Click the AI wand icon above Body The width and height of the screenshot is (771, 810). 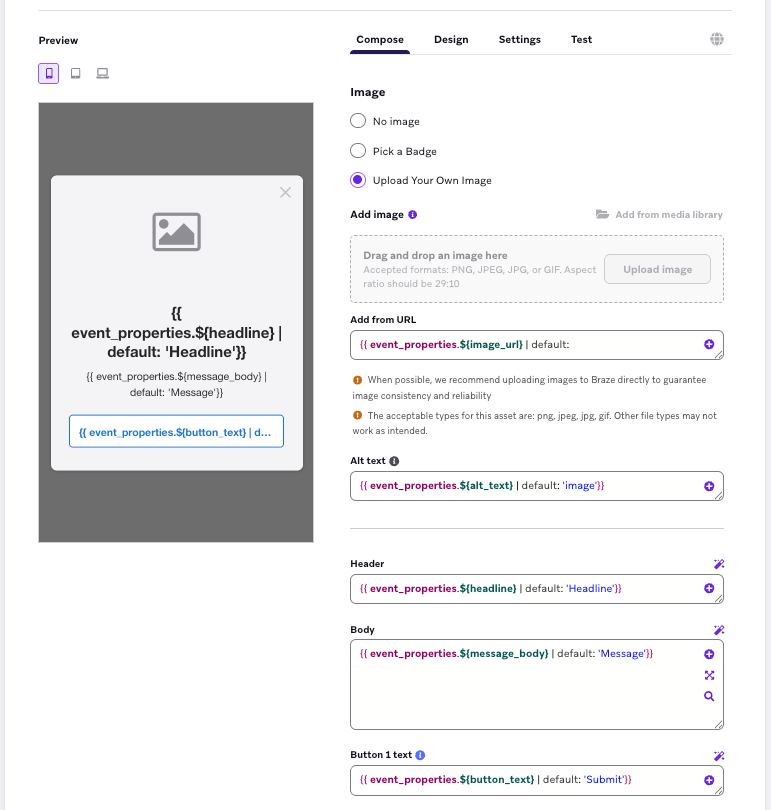(x=718, y=630)
